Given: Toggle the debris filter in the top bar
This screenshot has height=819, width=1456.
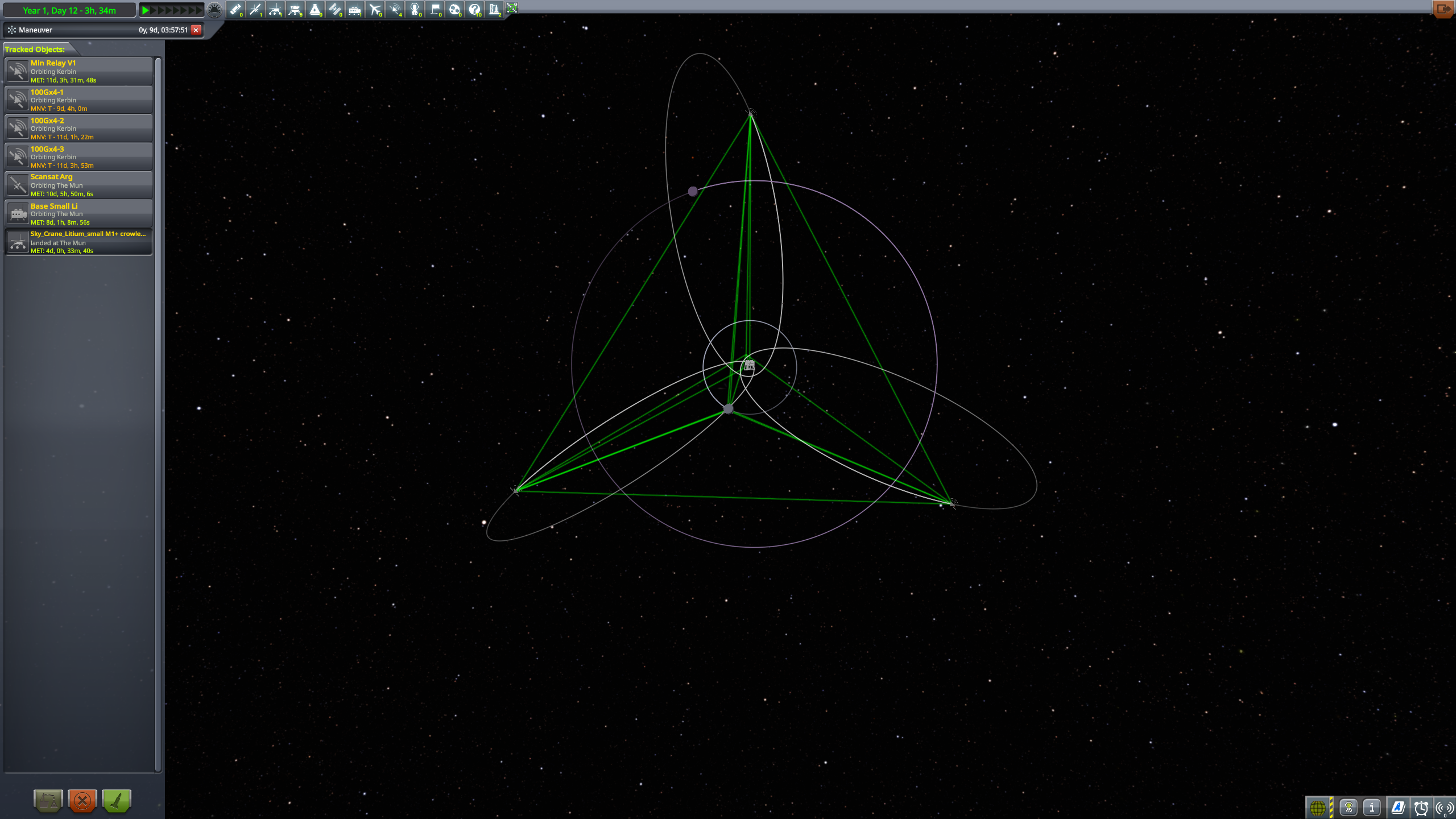Looking at the screenshot, I should (x=235, y=9).
